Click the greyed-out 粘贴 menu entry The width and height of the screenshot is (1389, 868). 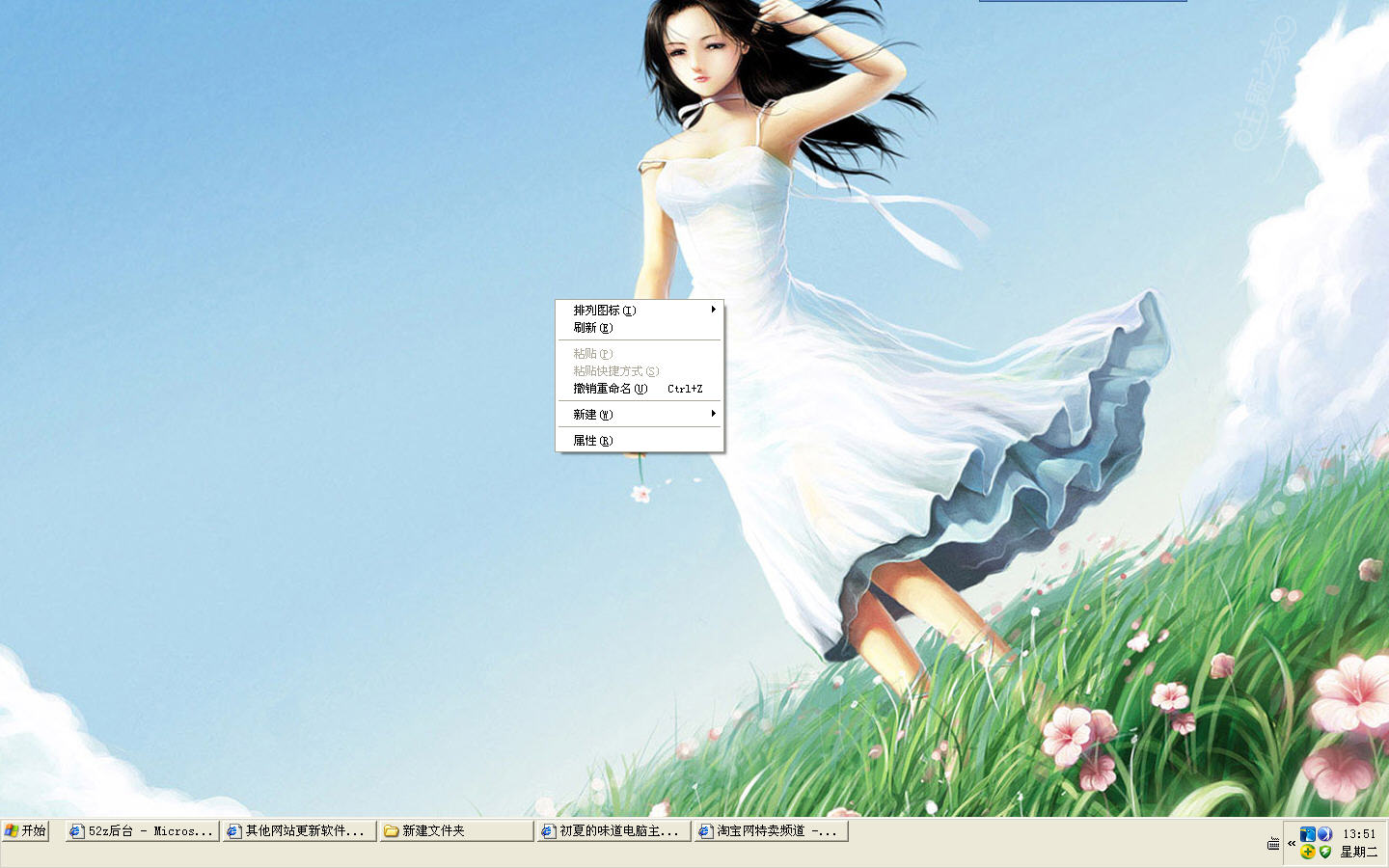[640, 353]
